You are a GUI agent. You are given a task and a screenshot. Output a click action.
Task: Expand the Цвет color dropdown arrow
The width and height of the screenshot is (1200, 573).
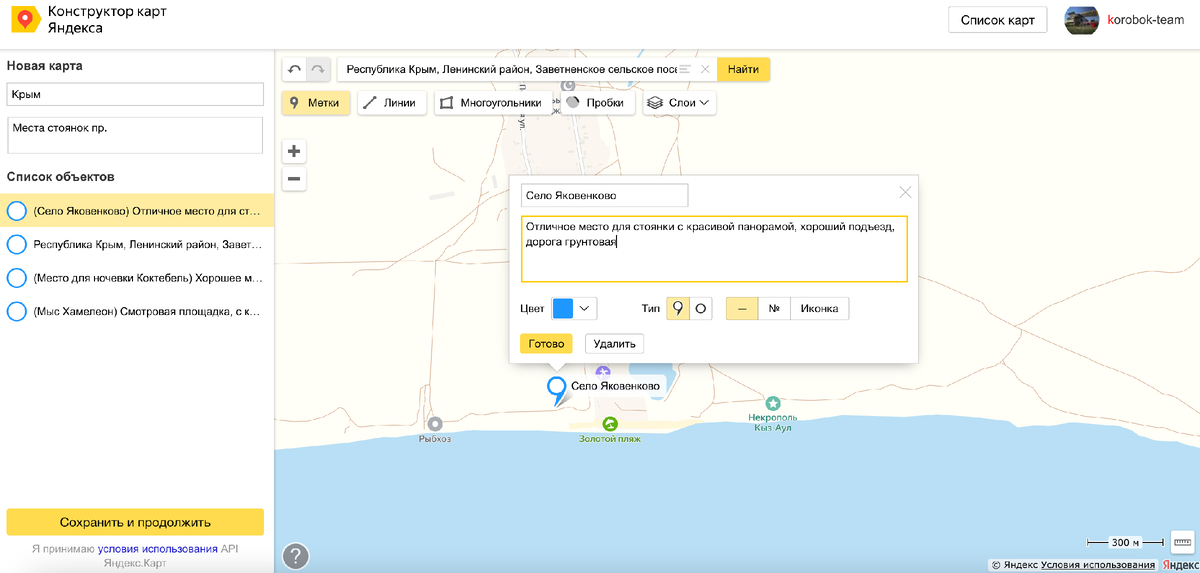pyautogui.click(x=586, y=308)
